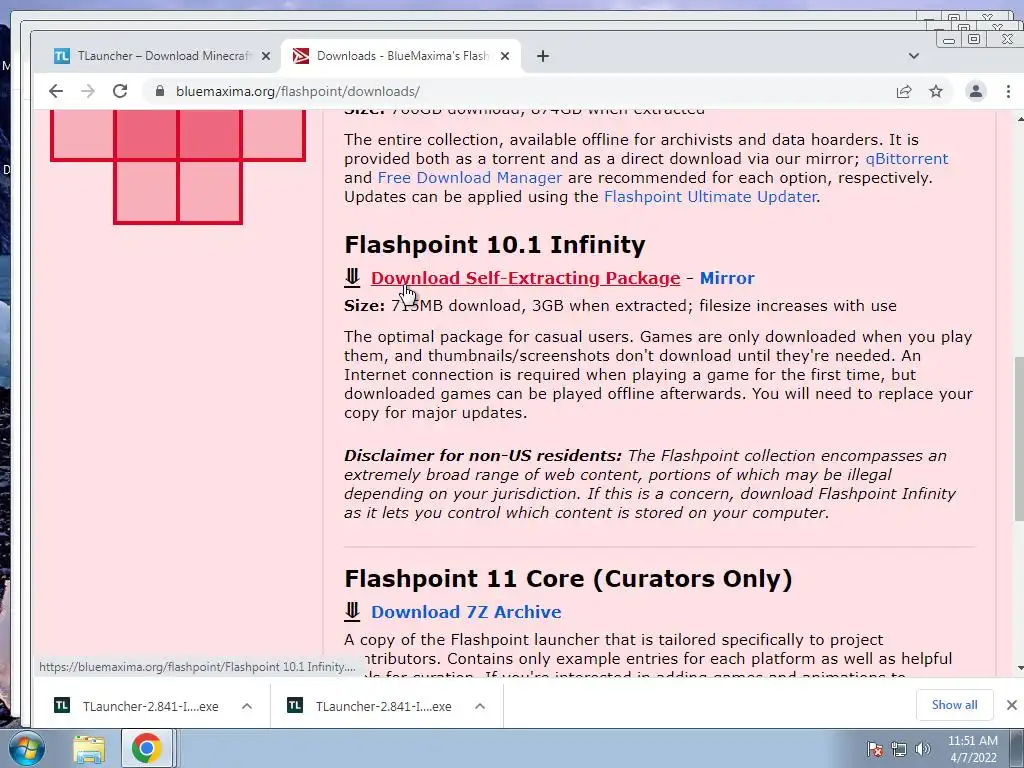Click the page vertical scrollbar thumb
The height and width of the screenshot is (768, 1024).
point(1019,438)
